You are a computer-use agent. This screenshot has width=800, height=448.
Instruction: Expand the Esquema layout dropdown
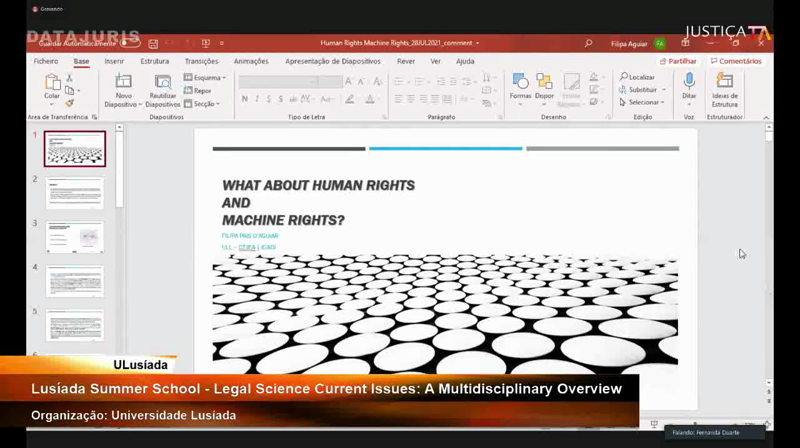coord(206,77)
